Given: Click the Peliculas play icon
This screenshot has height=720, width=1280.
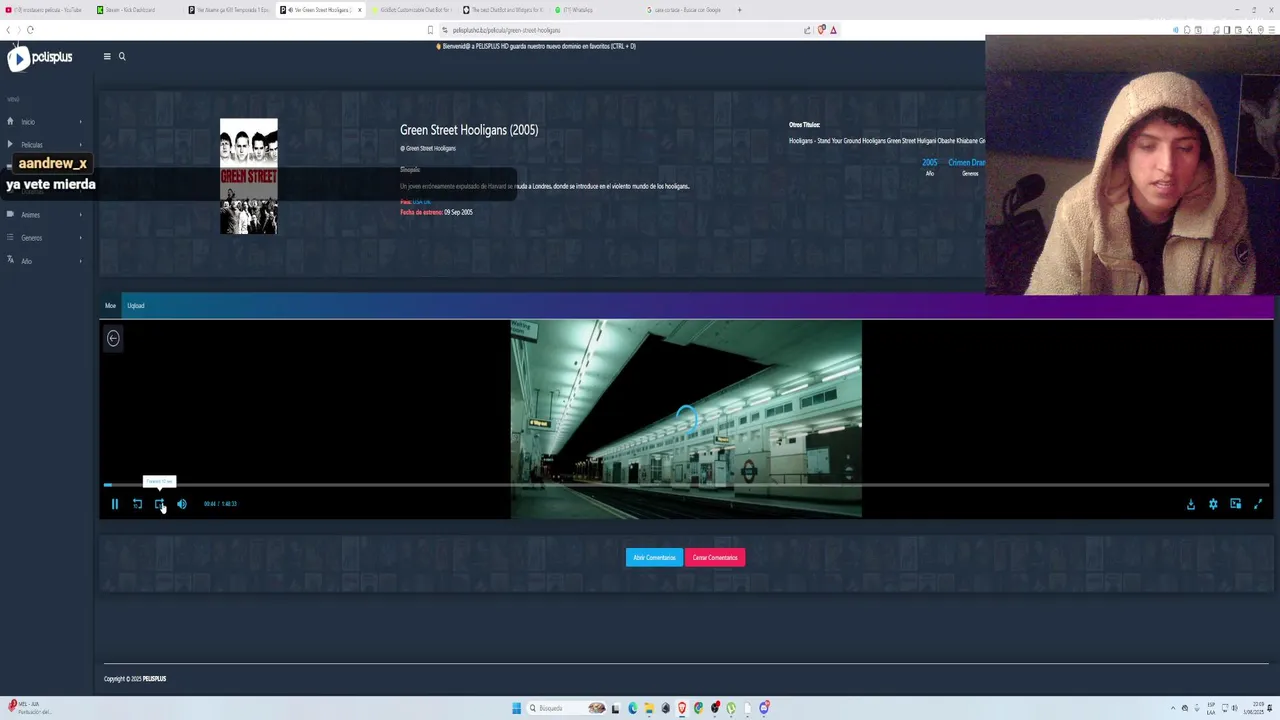Looking at the screenshot, I should (10, 145).
